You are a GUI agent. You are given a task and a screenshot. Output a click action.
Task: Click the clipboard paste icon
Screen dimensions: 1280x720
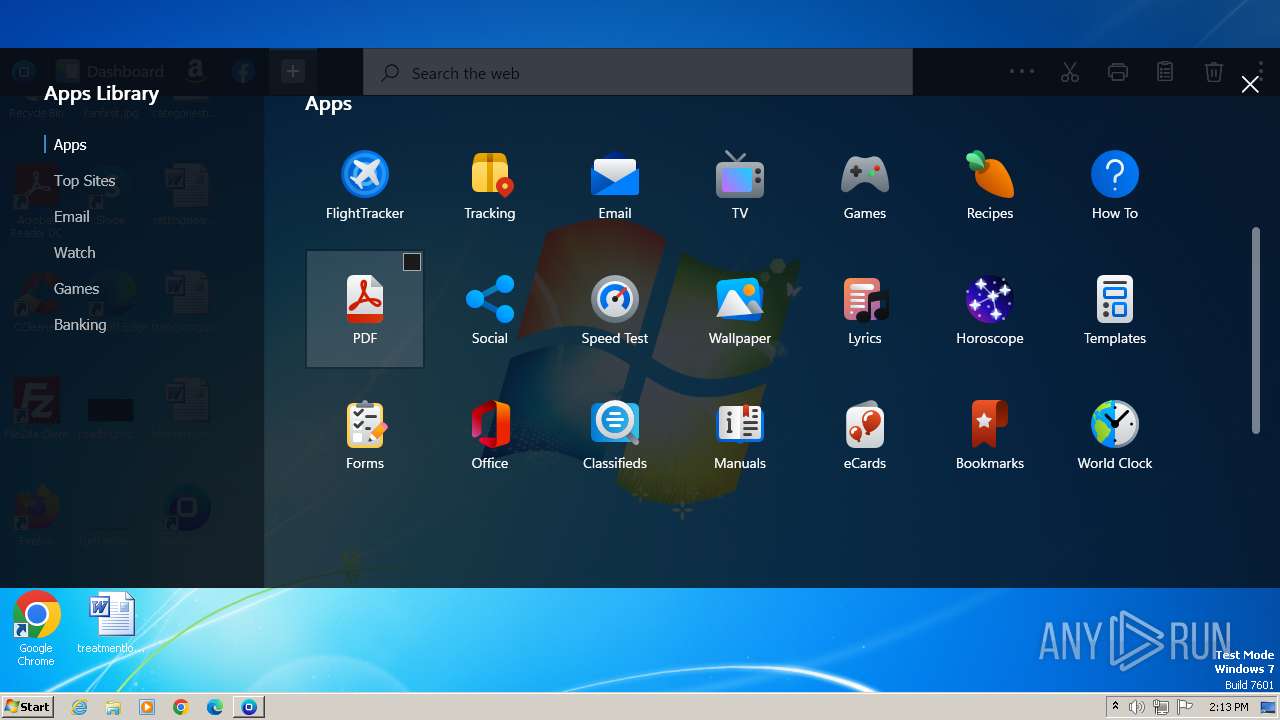(1165, 72)
